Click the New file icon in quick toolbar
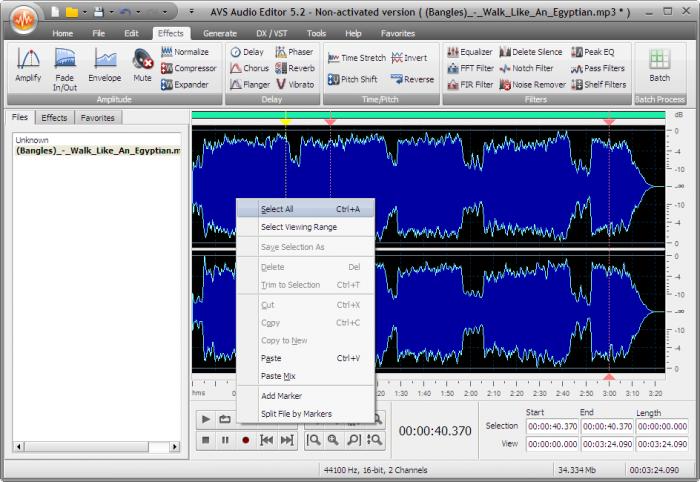 coord(55,12)
